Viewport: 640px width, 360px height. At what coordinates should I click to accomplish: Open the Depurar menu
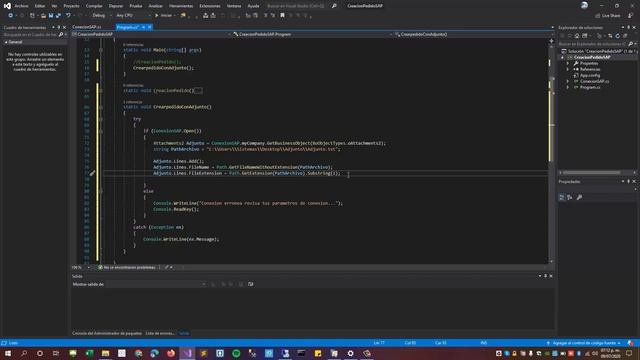click(x=116, y=6)
